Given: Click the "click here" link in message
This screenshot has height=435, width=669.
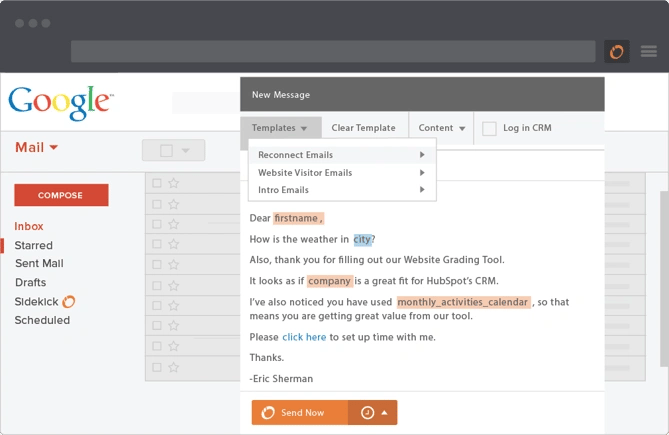Looking at the screenshot, I should point(304,337).
